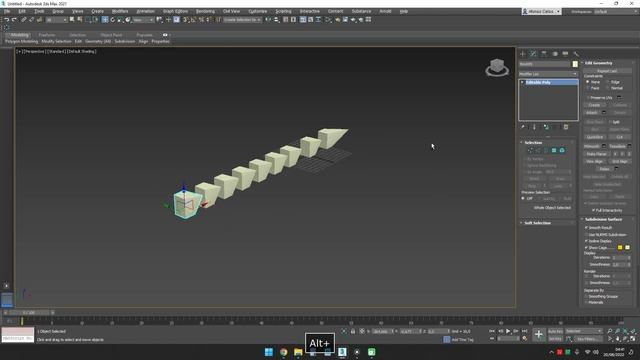Click the Undo arrow in the main toolbar
Image resolution: width=640 pixels, height=360 pixels.
click(7, 20)
